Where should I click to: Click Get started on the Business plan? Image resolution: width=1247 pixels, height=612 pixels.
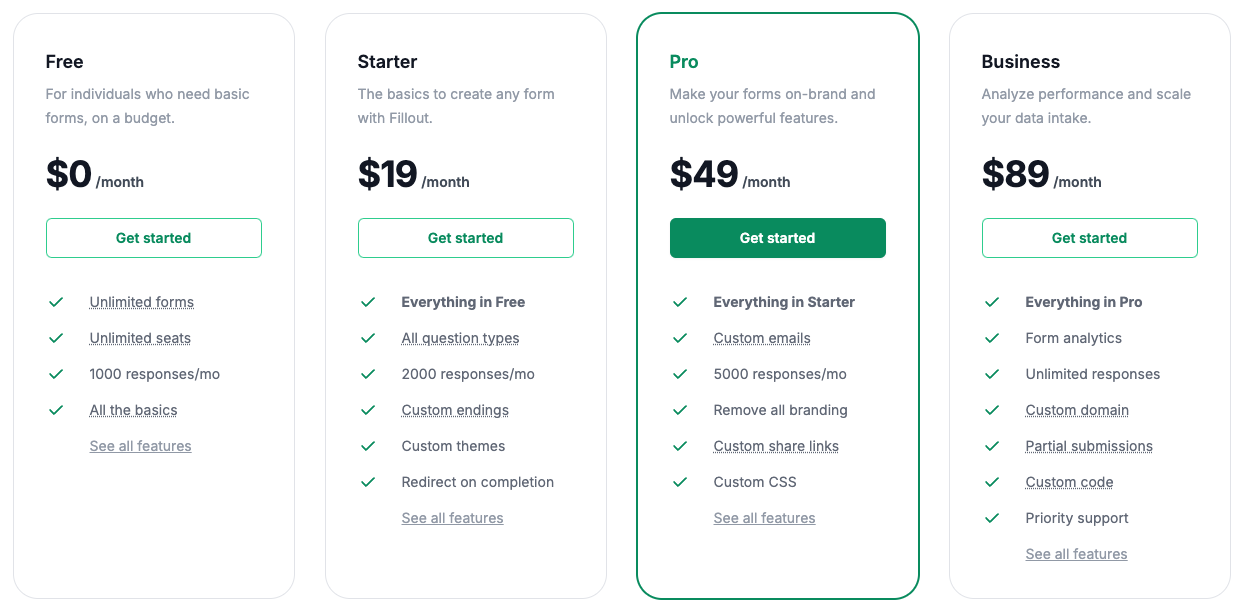tap(1089, 238)
